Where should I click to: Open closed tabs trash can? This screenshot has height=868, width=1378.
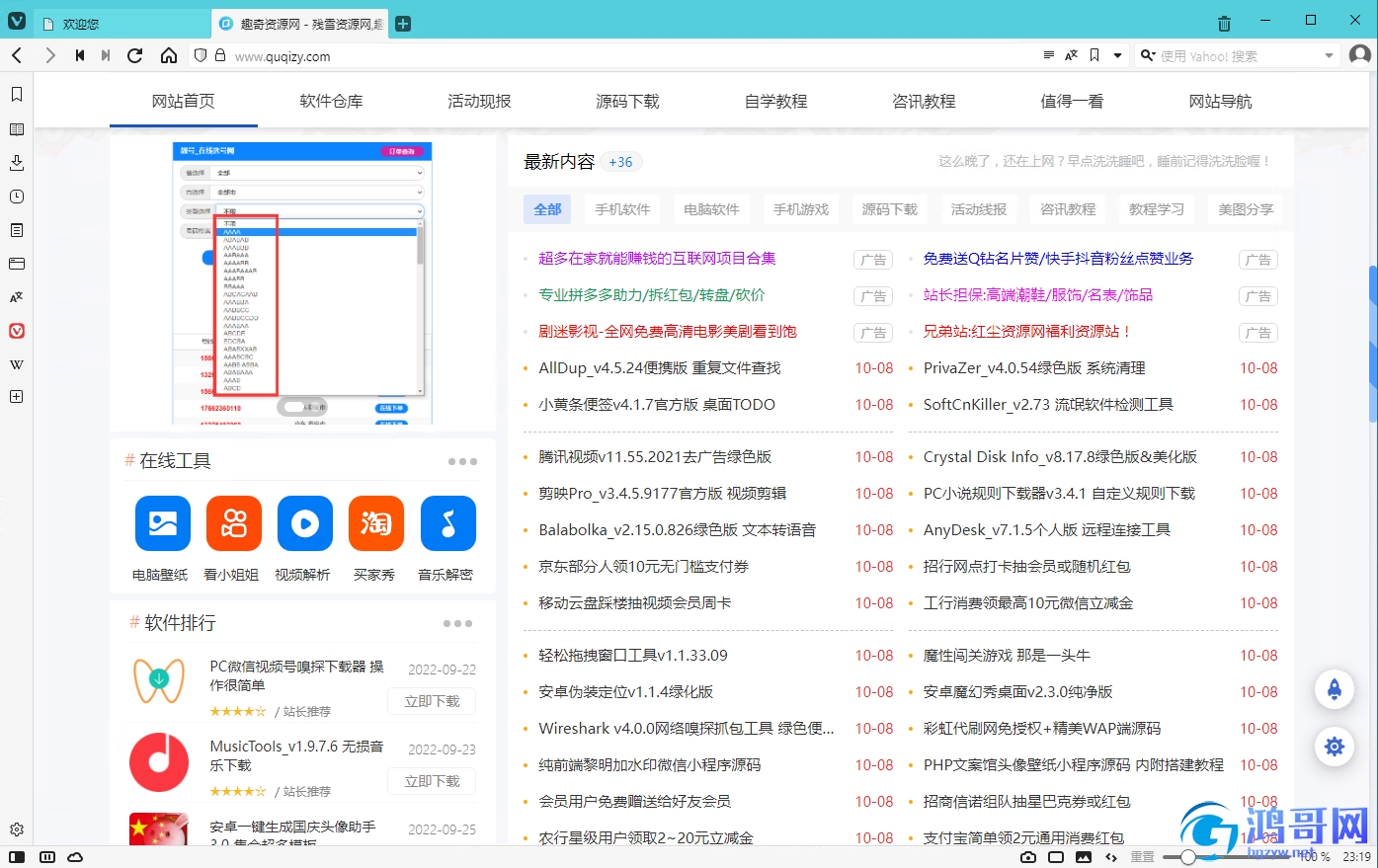pyautogui.click(x=1224, y=23)
